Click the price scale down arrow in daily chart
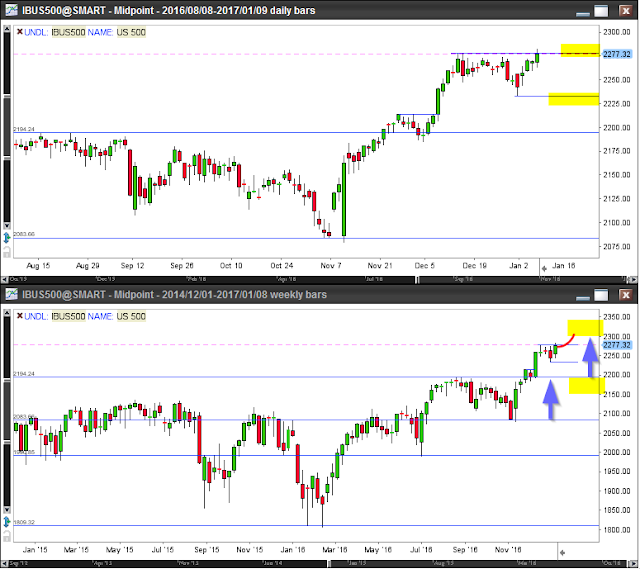The image size is (640, 569). click(7, 226)
